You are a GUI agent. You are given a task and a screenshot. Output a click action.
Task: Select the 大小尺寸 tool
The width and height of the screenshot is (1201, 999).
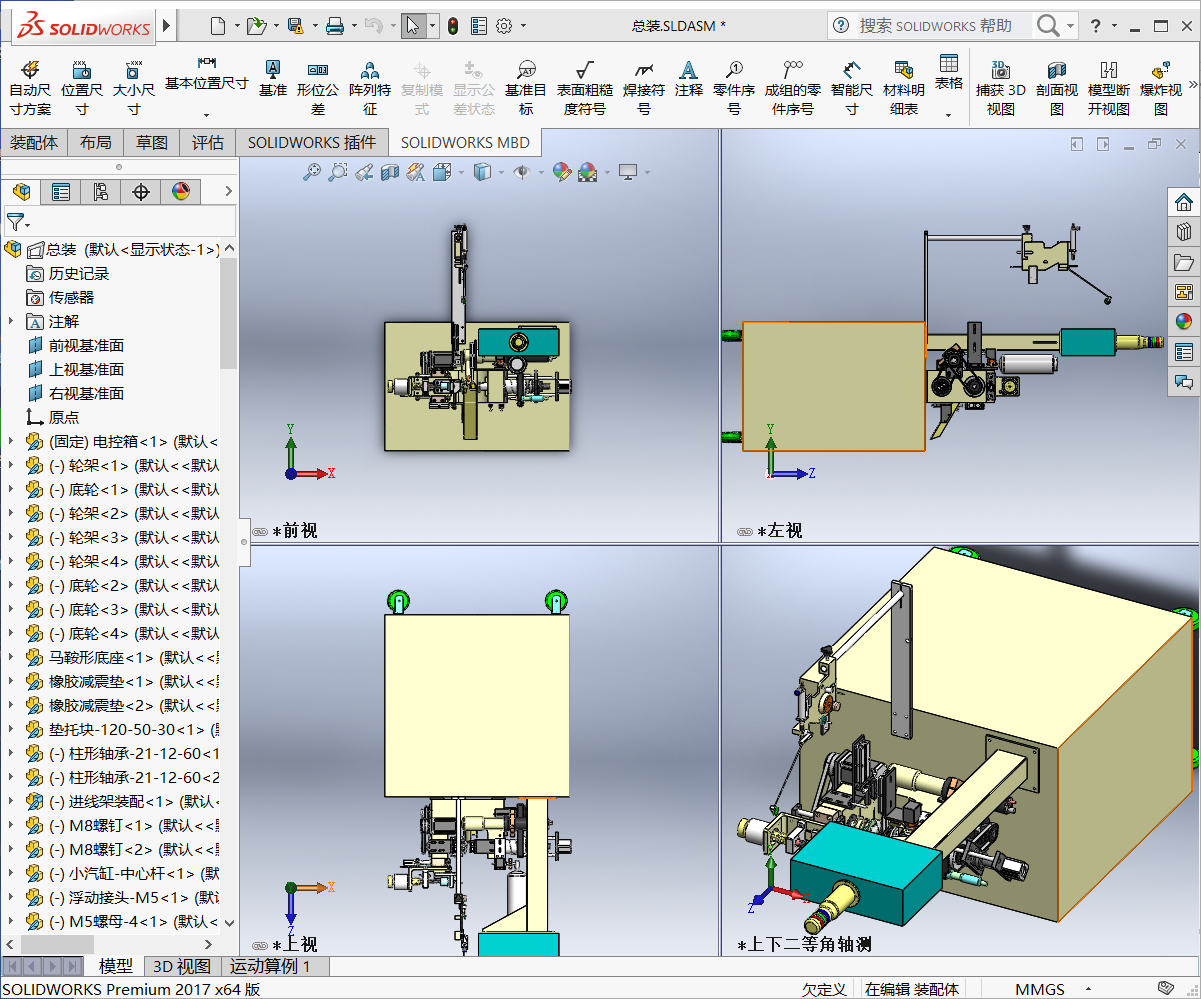[133, 86]
